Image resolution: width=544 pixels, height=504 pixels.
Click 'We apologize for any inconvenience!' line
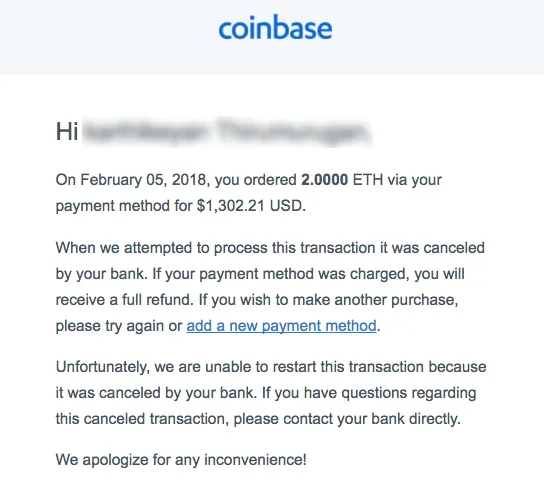[x=181, y=460]
